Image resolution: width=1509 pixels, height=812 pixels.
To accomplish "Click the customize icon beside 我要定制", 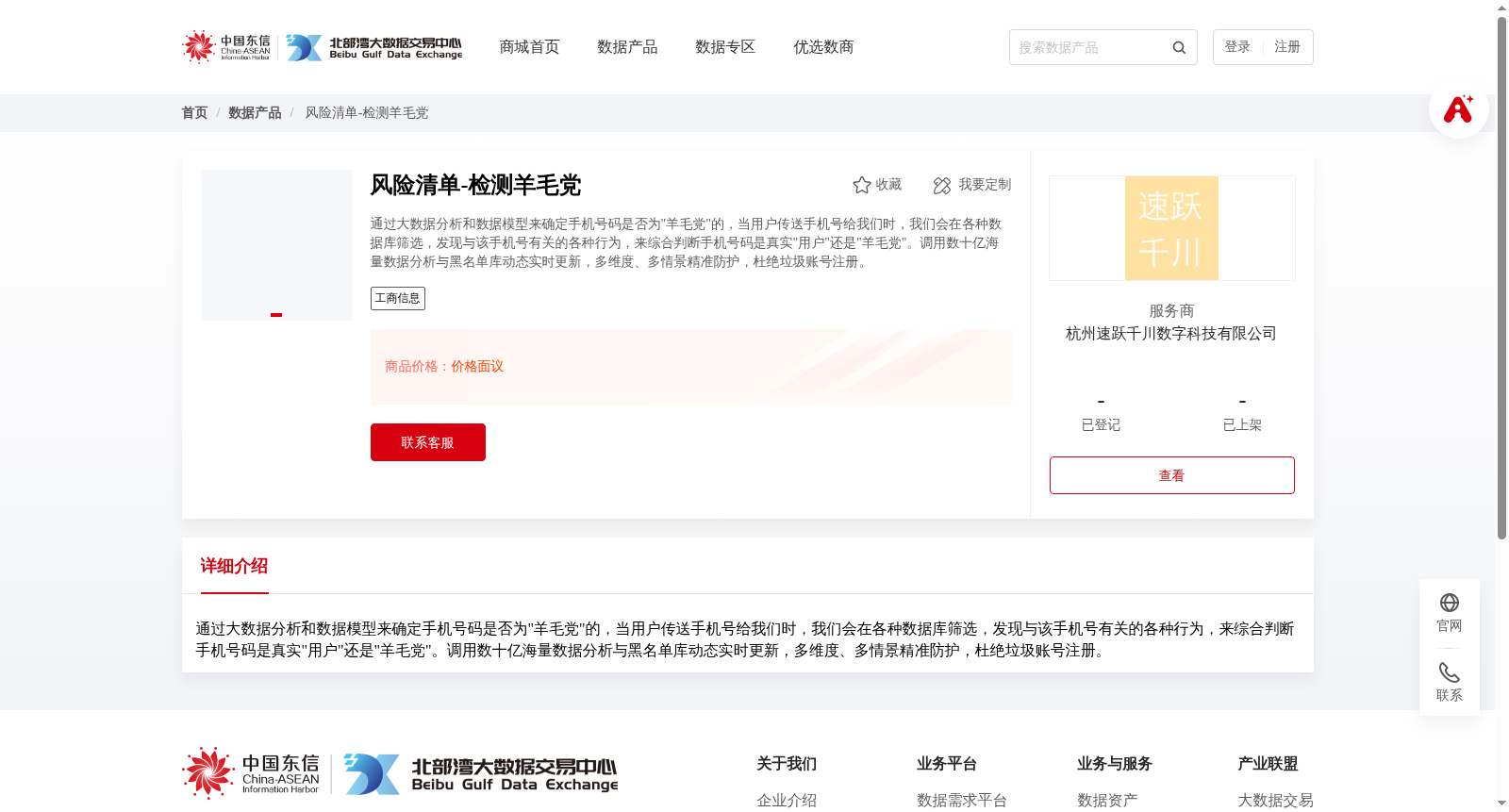I will pos(942,185).
